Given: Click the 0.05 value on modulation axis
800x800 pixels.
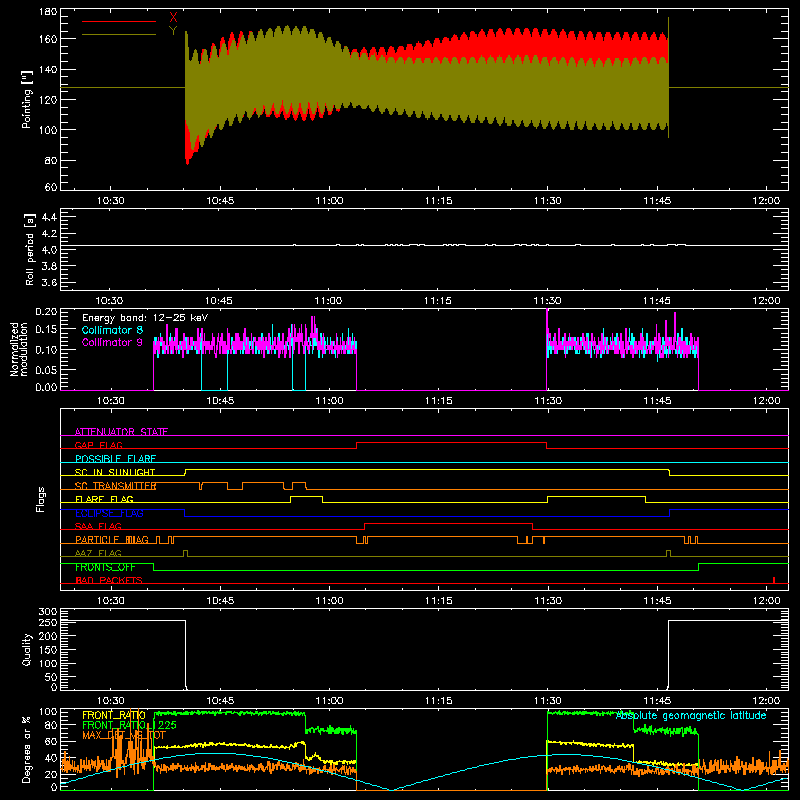Looking at the screenshot, I should (x=46, y=369).
